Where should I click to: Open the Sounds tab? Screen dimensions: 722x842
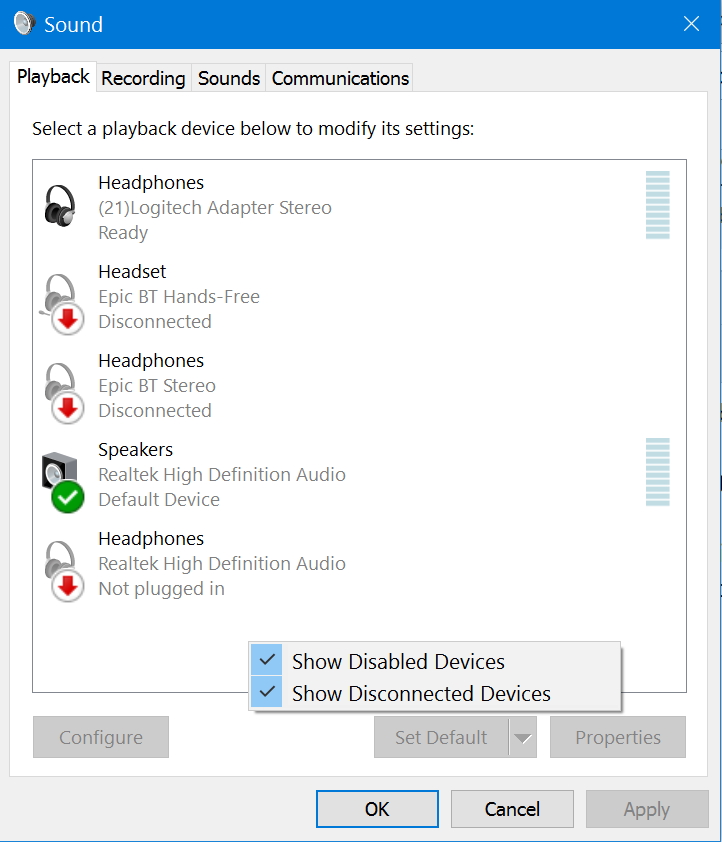click(x=229, y=78)
